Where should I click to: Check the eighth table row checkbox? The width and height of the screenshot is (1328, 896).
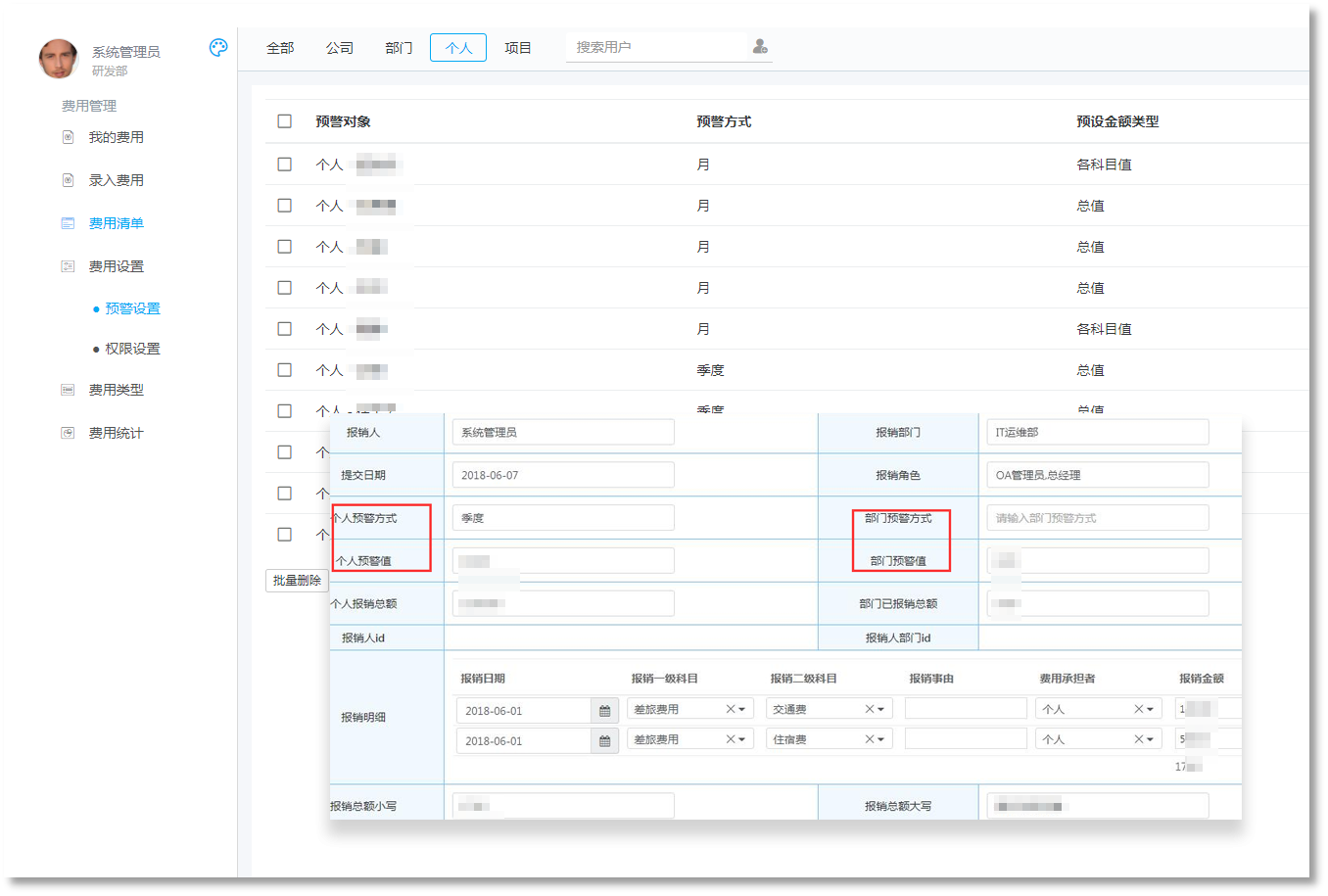(285, 452)
